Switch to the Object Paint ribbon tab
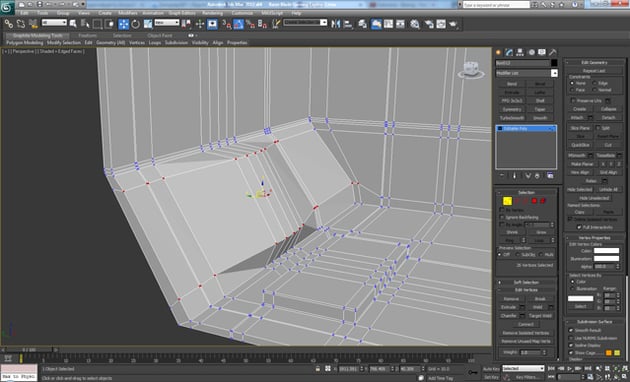This screenshot has width=630, height=382. click(x=160, y=35)
